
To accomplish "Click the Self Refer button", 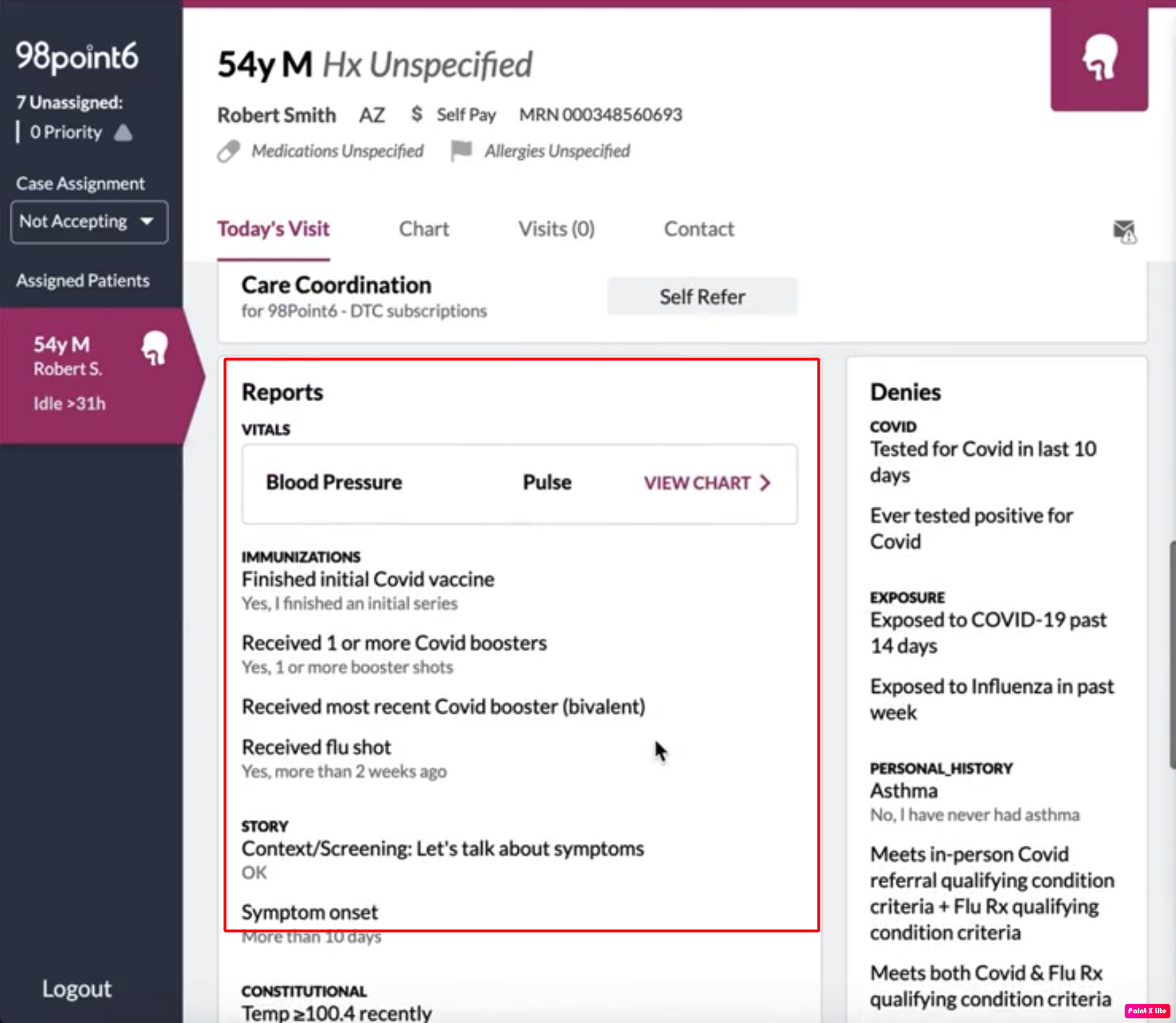I will [x=702, y=297].
